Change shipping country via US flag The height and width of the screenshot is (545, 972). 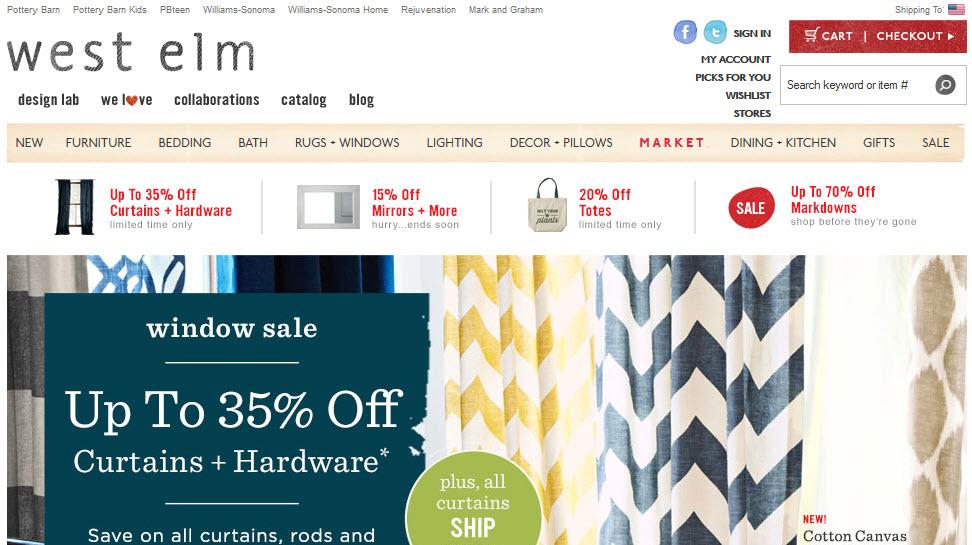click(x=956, y=9)
